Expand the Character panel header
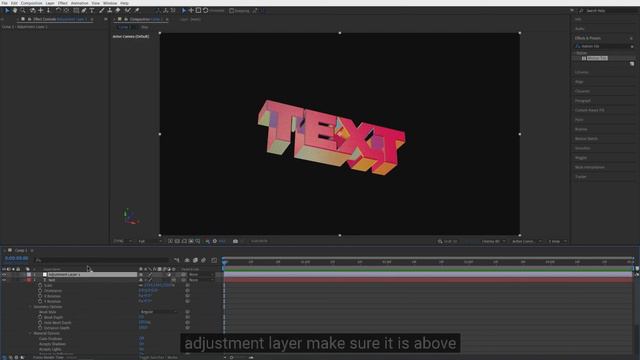This screenshot has height=360, width=640. tap(582, 91)
